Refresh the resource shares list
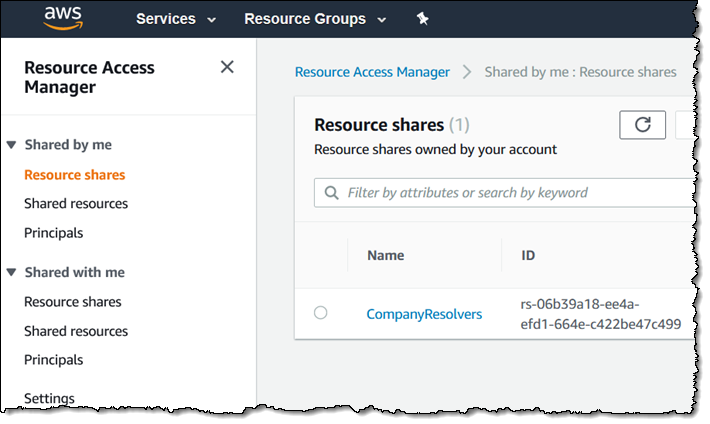Image resolution: width=710 pixels, height=424 pixels. coord(643,124)
